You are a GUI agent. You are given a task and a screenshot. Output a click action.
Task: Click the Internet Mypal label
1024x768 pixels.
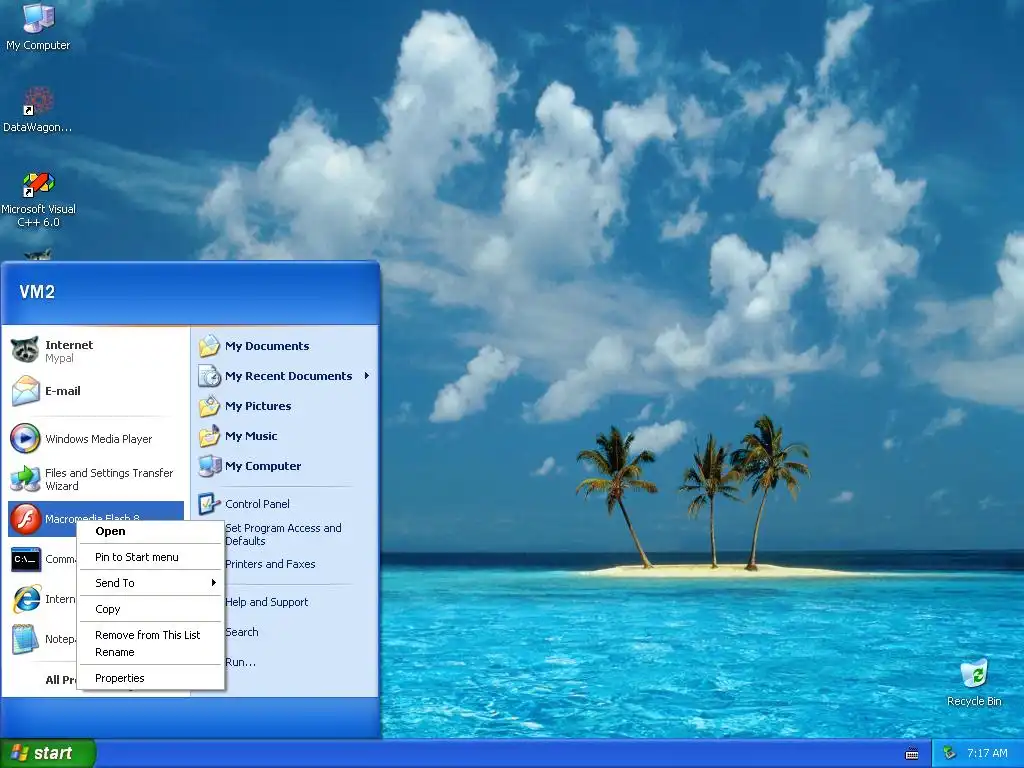point(69,351)
